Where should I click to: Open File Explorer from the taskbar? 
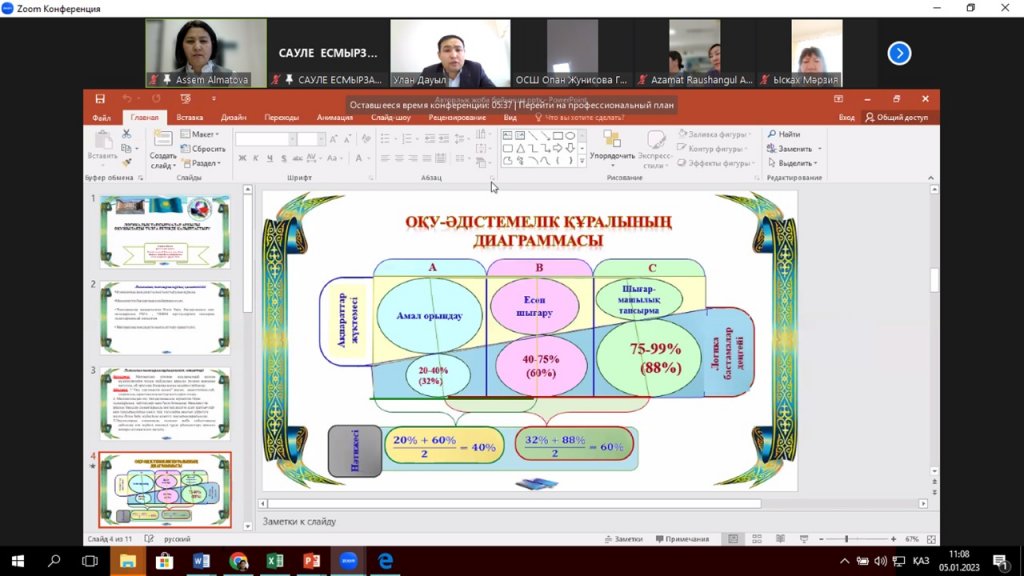[127, 560]
